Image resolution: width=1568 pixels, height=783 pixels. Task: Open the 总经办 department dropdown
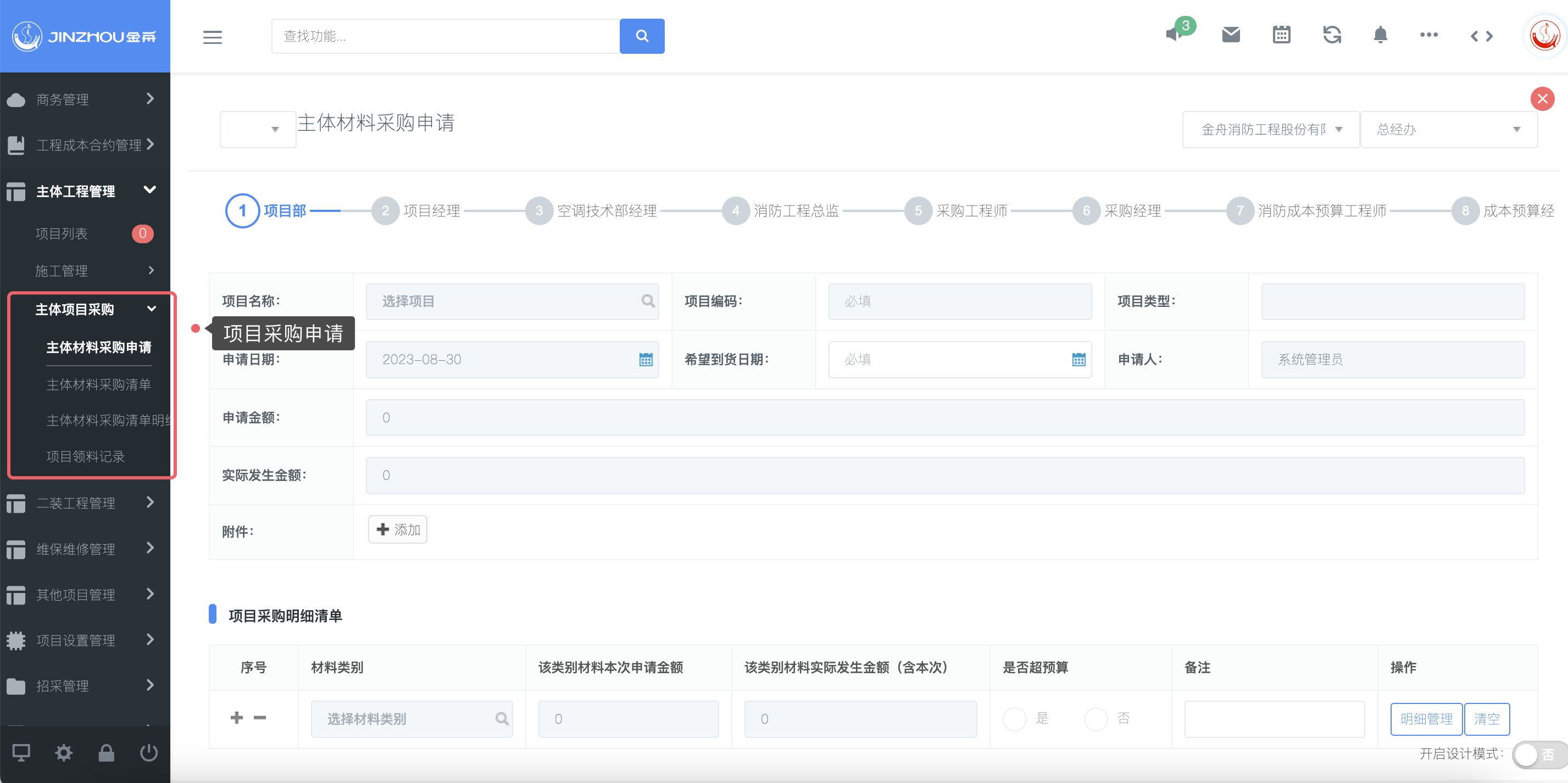click(1448, 130)
